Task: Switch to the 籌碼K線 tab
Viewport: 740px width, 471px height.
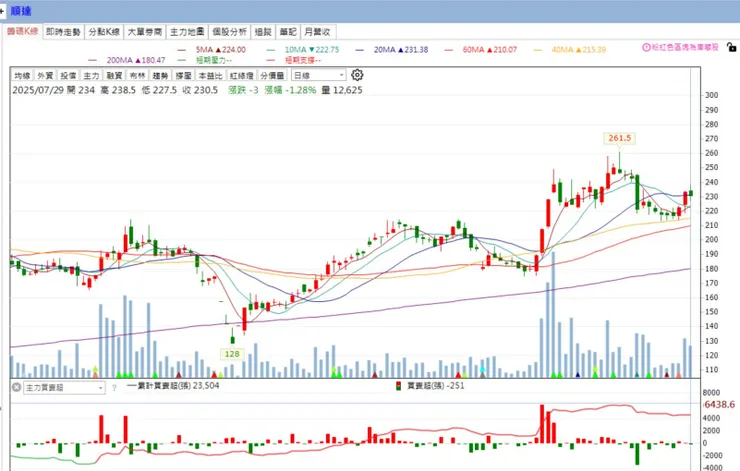Action: pyautogui.click(x=22, y=31)
